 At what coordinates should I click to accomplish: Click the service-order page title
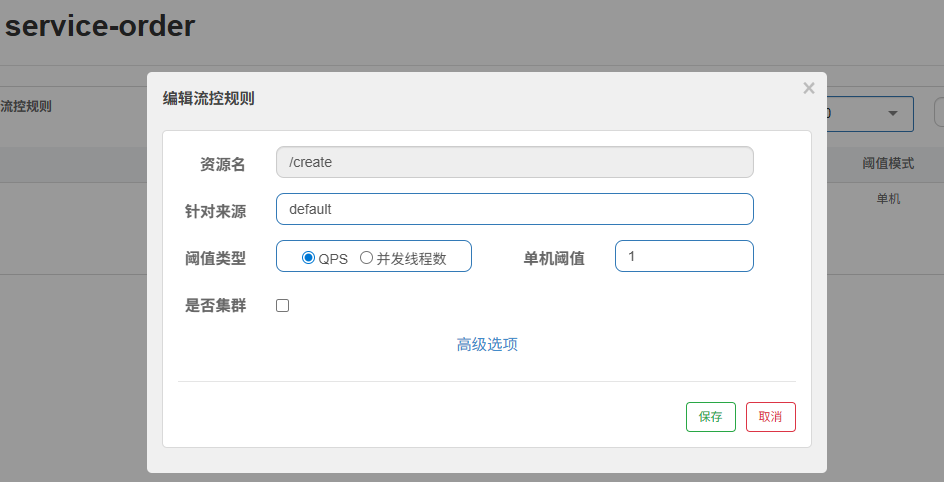tap(100, 26)
